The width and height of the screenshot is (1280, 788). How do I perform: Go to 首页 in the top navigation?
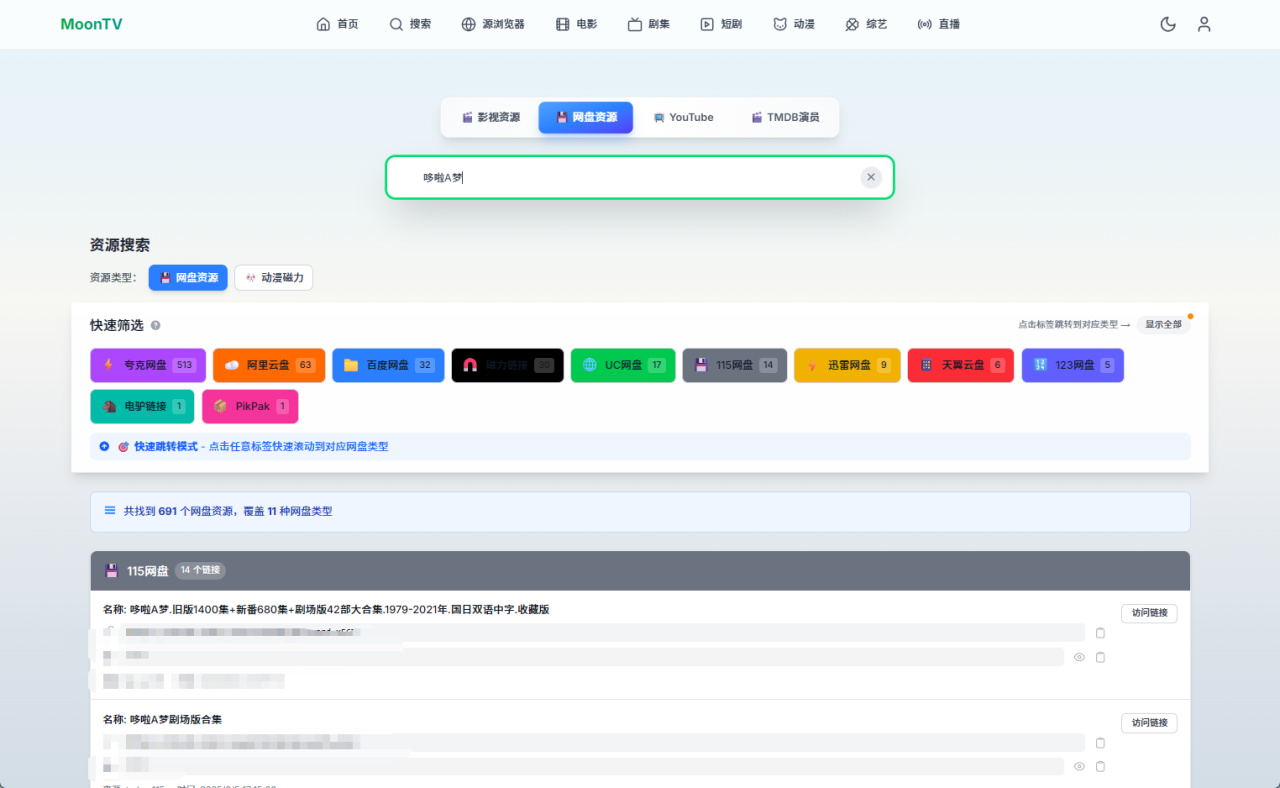[337, 24]
